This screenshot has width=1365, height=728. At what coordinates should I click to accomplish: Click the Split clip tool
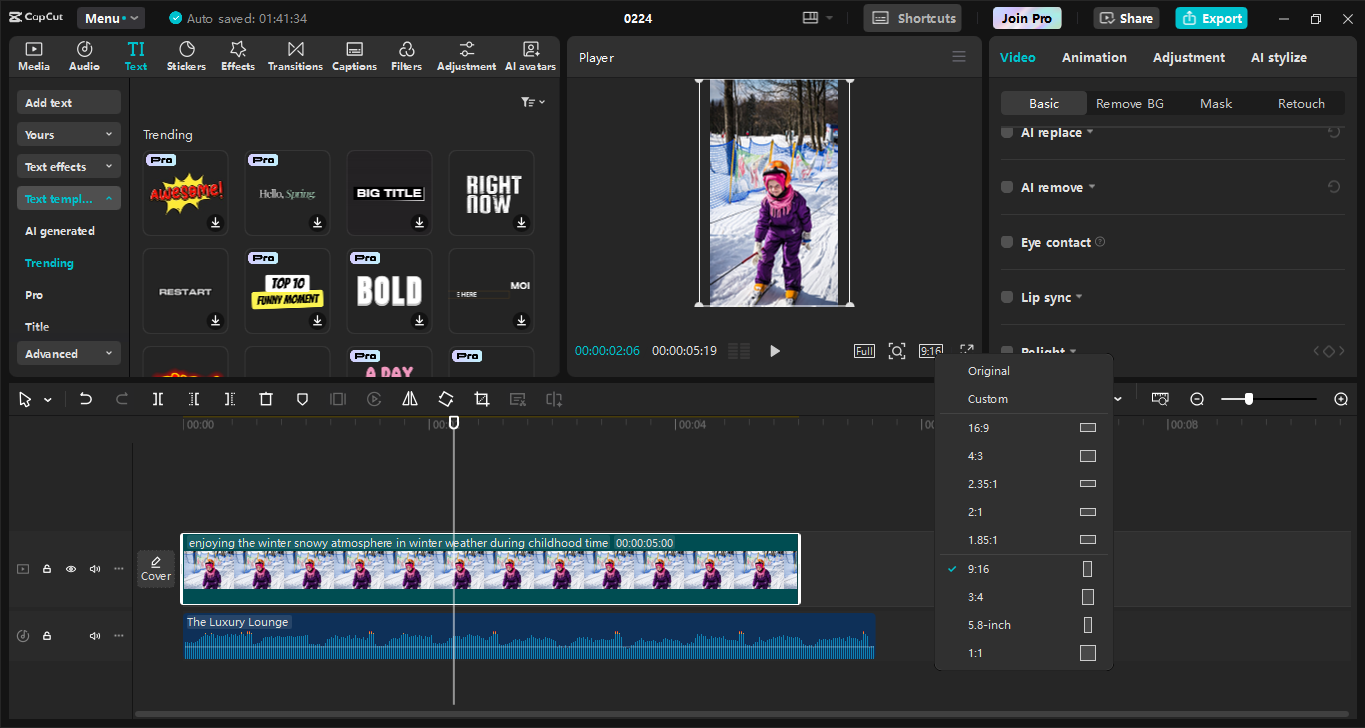pos(157,398)
